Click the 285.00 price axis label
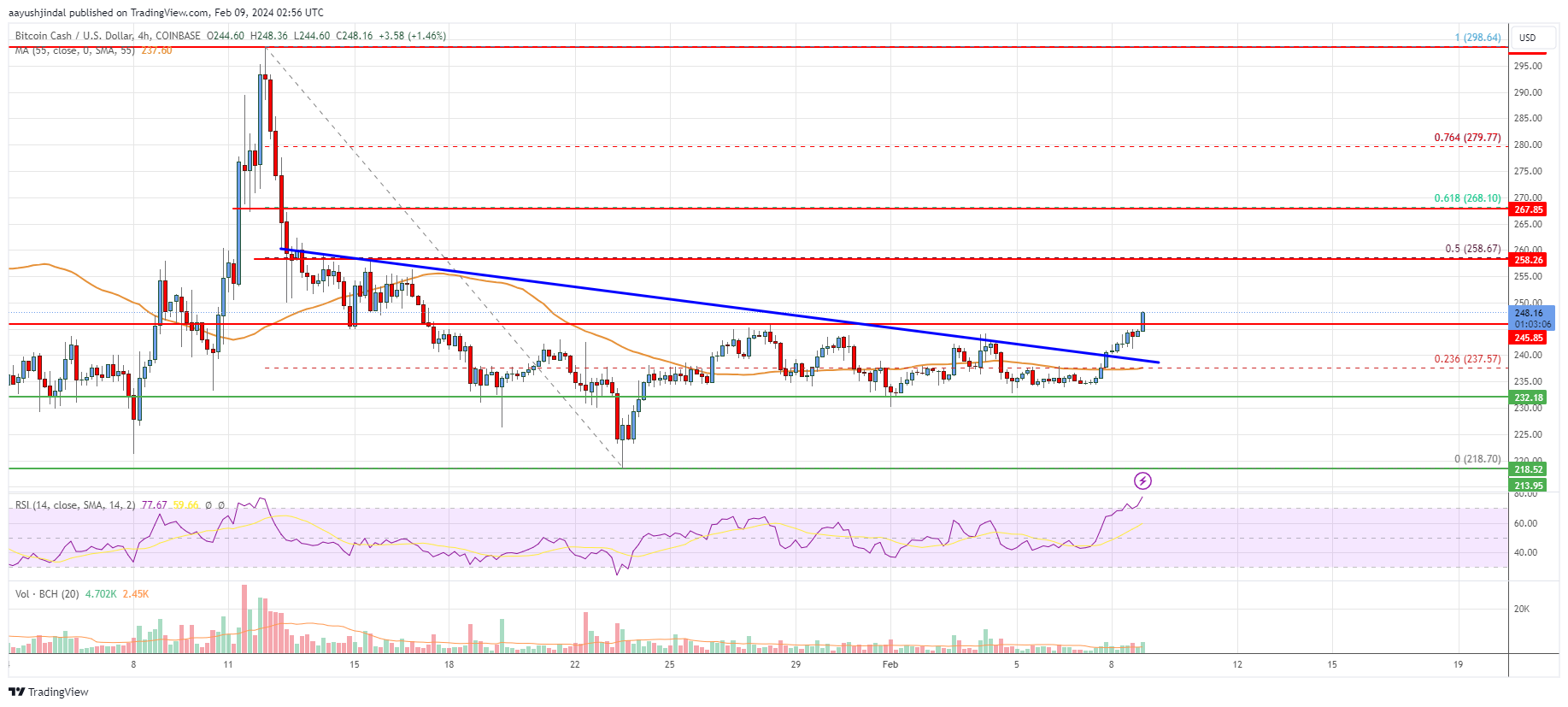This screenshot has width=1568, height=707. pos(1528,119)
